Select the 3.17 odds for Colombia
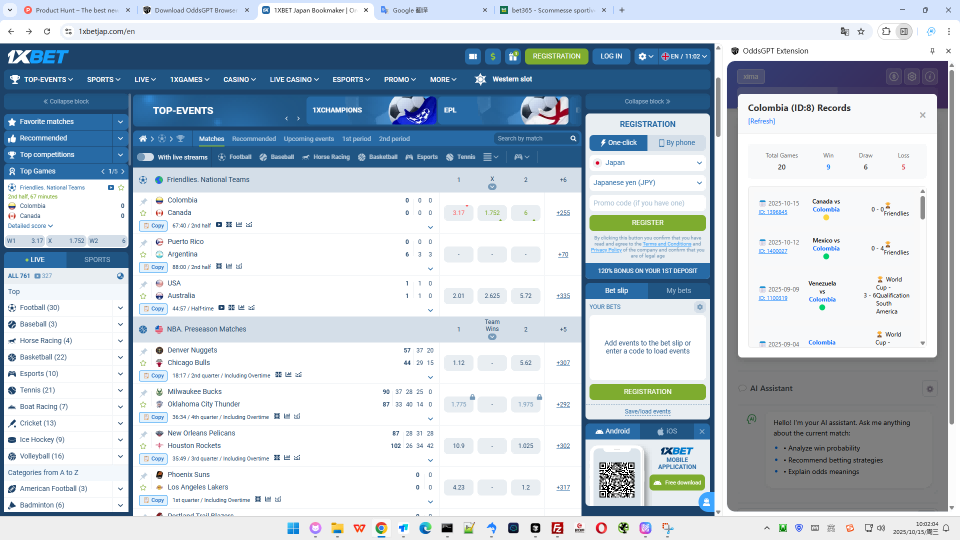 coord(459,213)
